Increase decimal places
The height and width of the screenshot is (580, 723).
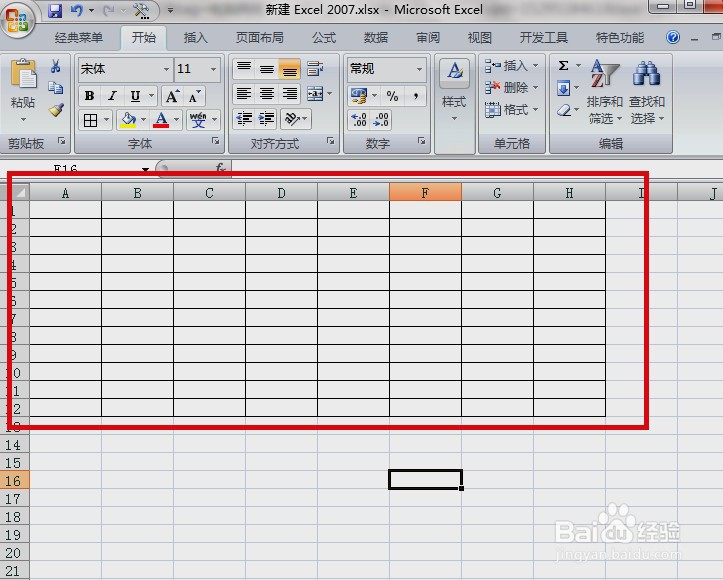[359, 120]
